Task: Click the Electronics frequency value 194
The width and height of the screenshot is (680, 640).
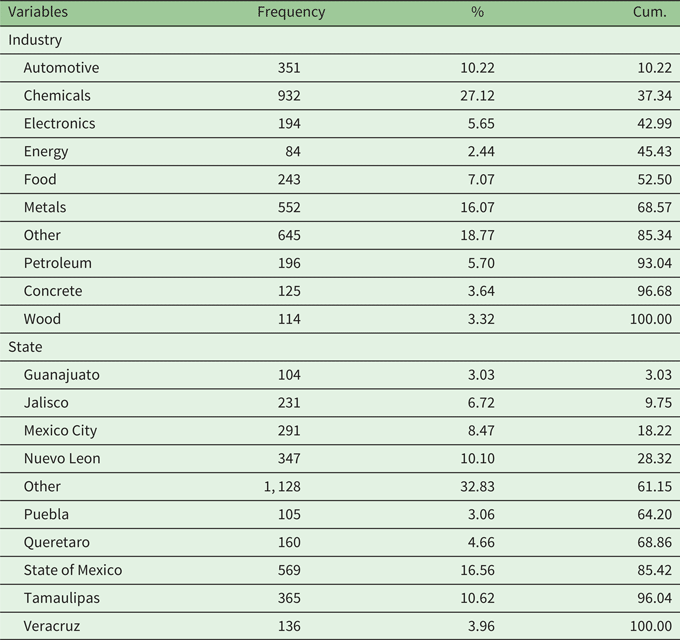Action: click(x=288, y=124)
